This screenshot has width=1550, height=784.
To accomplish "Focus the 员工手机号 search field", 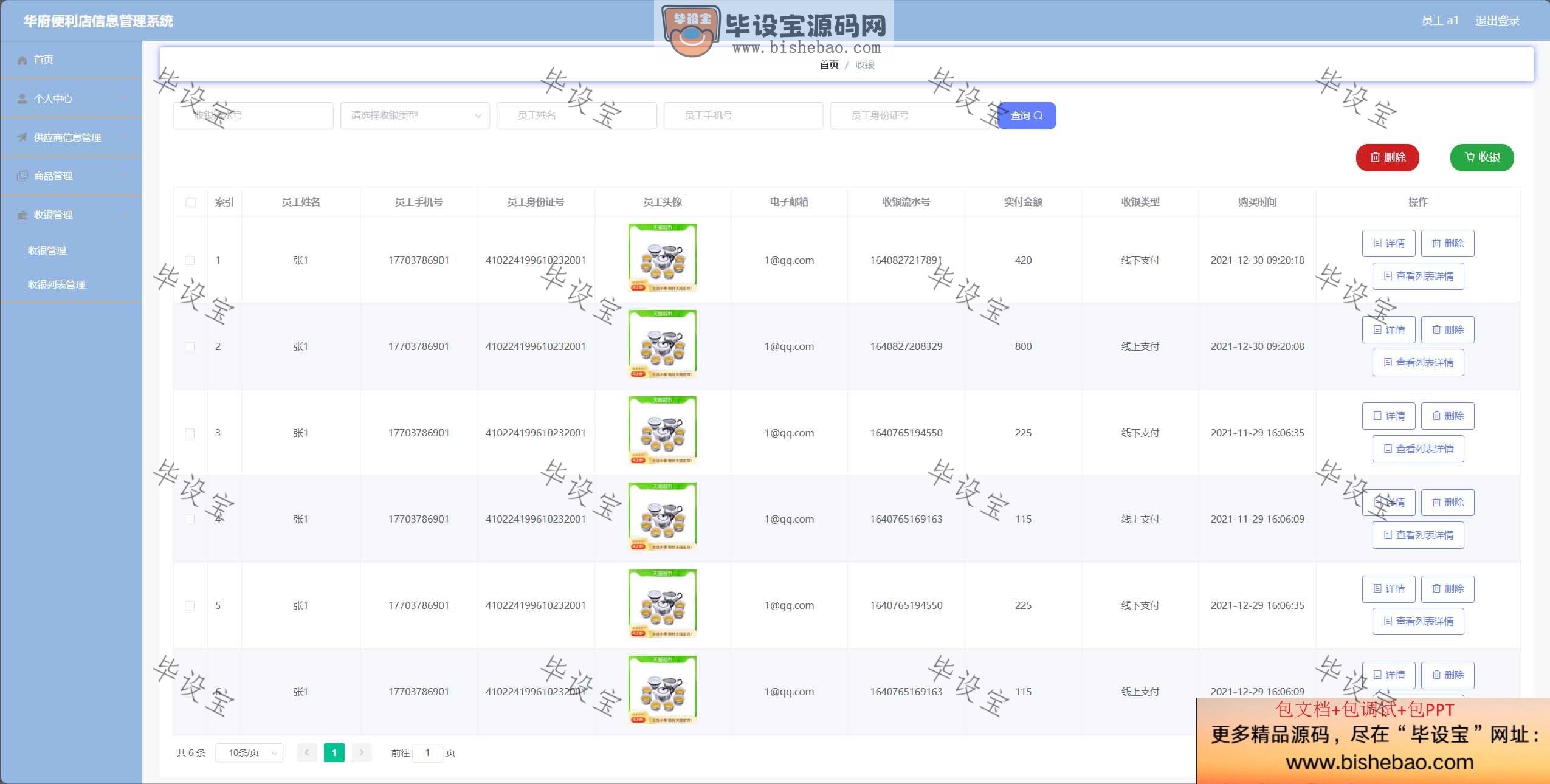I will (743, 115).
